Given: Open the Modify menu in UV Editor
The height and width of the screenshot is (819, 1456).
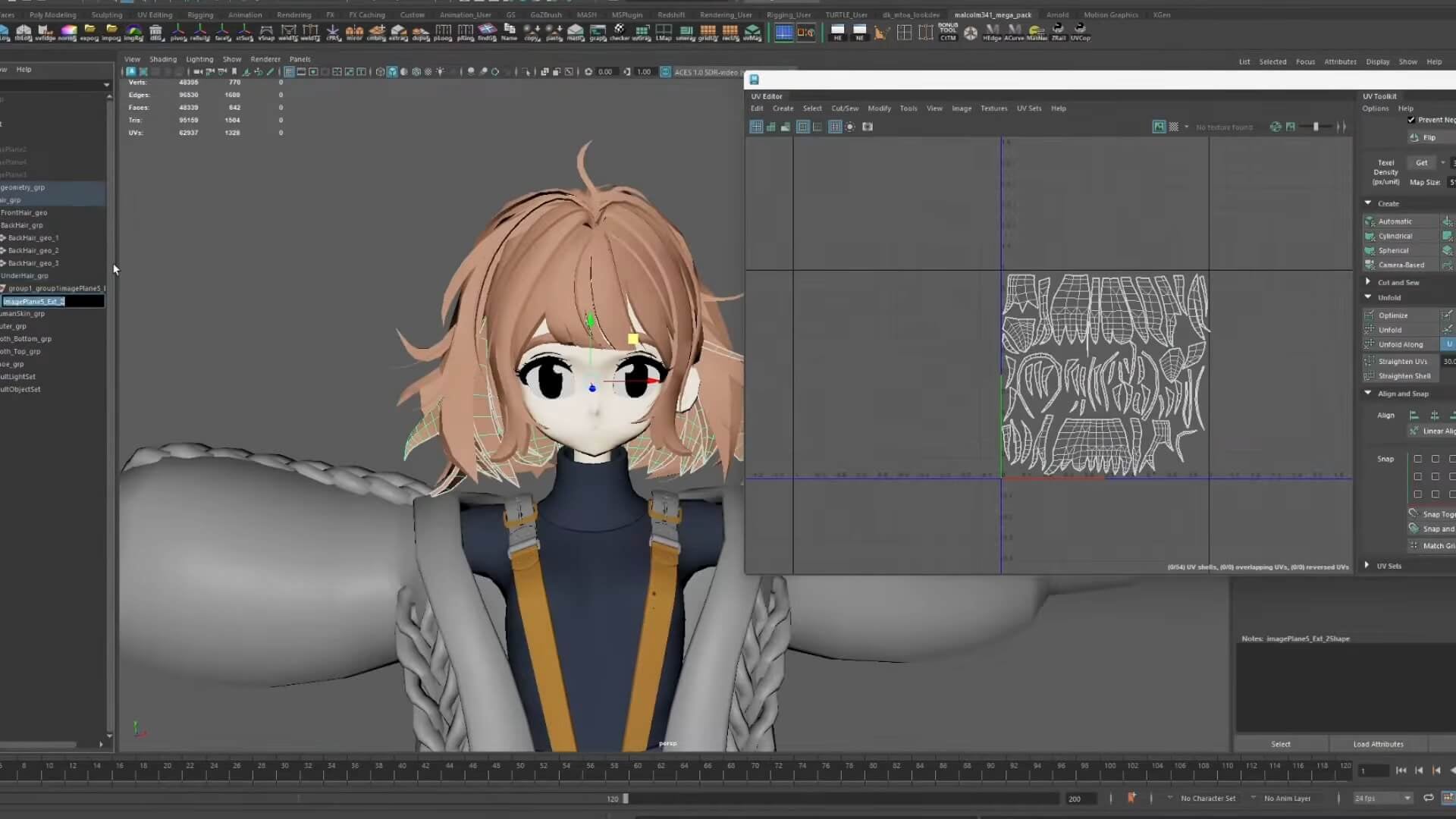Looking at the screenshot, I should point(880,108).
